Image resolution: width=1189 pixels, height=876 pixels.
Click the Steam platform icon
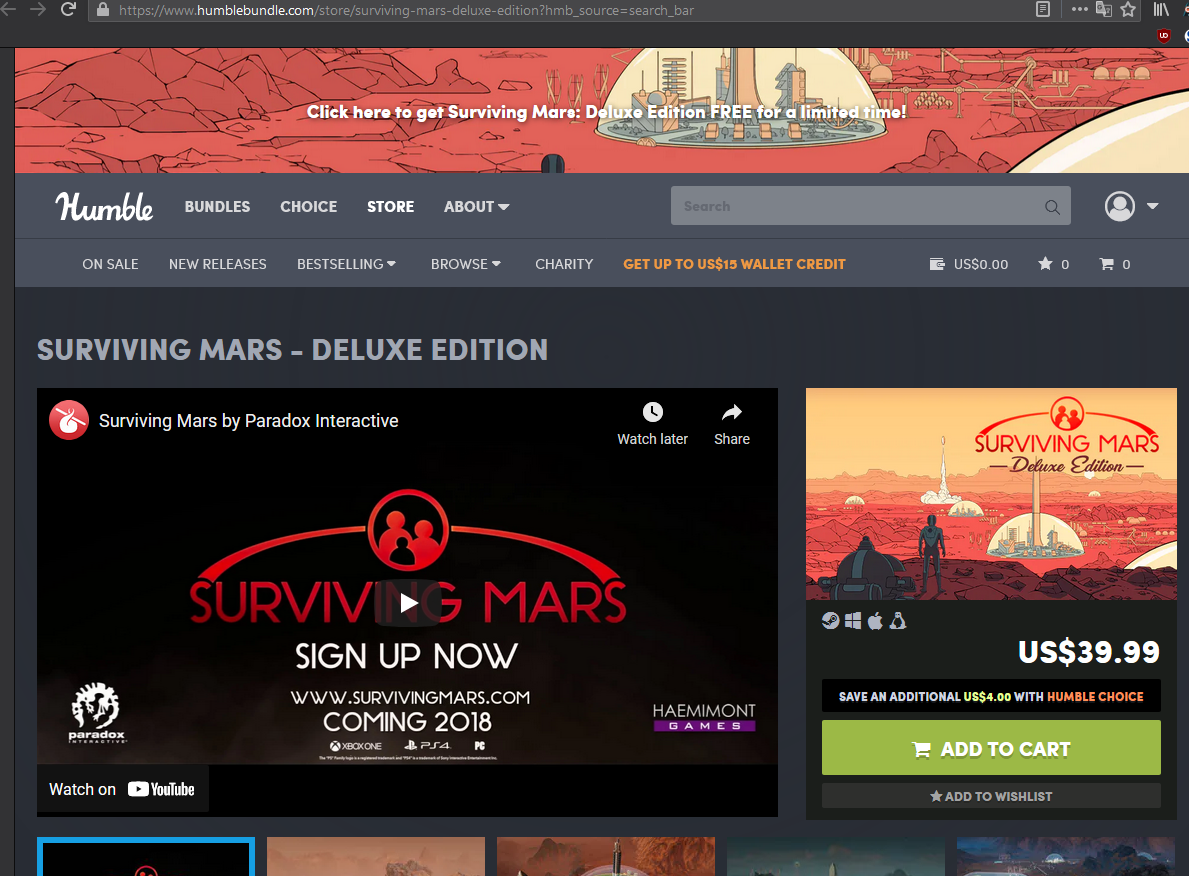pos(830,621)
